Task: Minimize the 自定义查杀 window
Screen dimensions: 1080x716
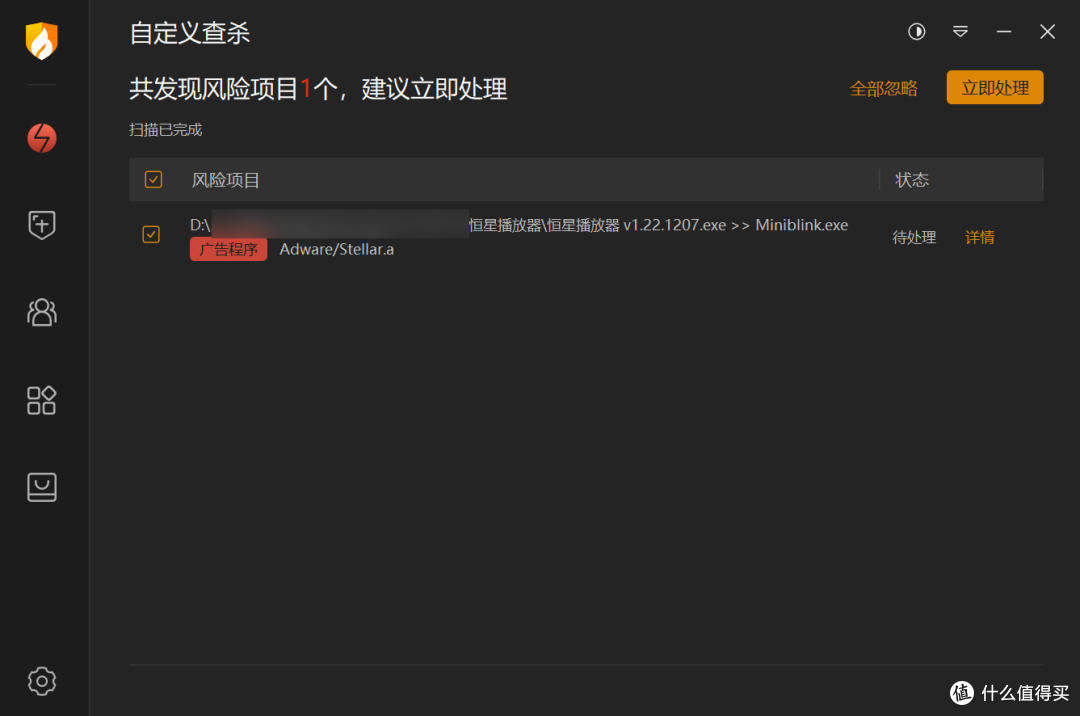Action: pos(1004,32)
